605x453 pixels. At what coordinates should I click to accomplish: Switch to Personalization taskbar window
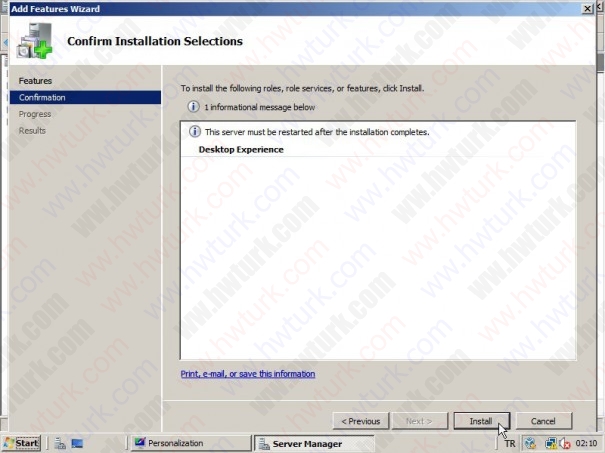pyautogui.click(x=191, y=443)
